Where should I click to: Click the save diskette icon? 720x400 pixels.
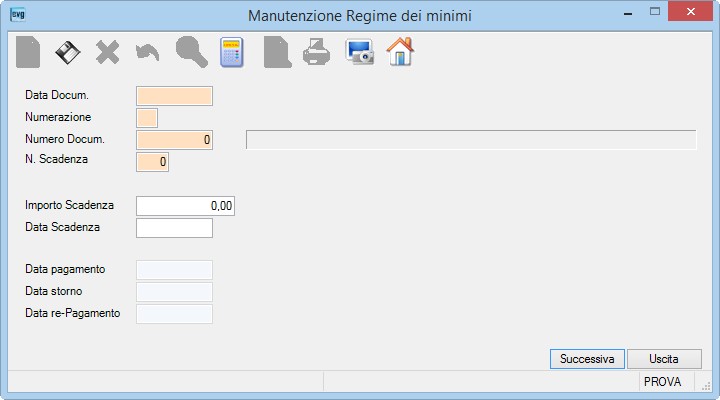68,52
